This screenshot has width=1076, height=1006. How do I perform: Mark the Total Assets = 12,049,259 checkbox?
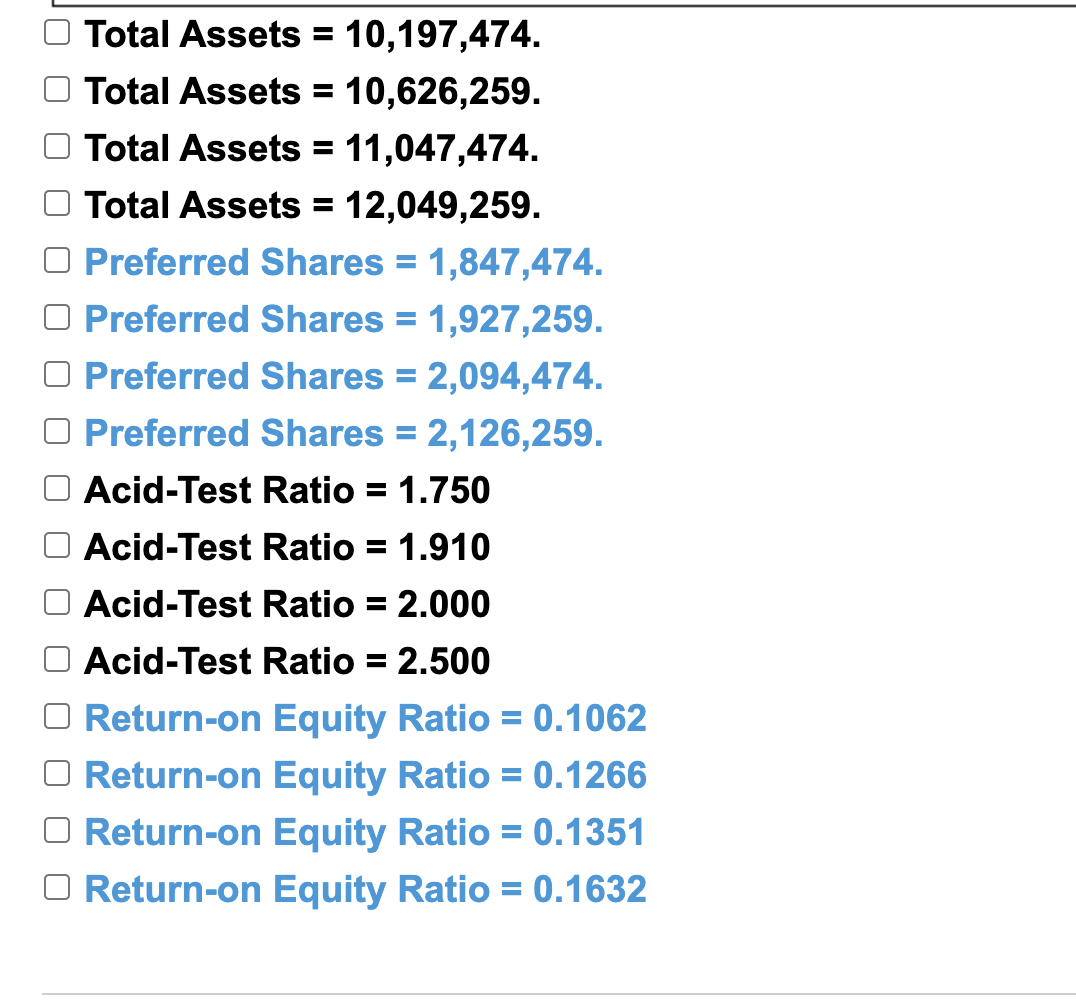click(x=57, y=203)
